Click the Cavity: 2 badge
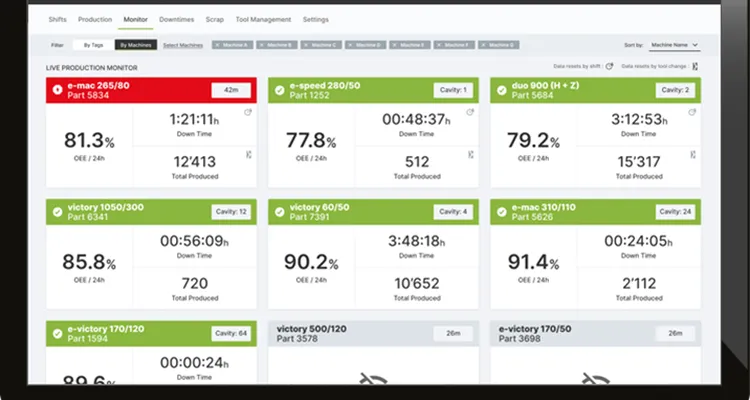 (675, 90)
